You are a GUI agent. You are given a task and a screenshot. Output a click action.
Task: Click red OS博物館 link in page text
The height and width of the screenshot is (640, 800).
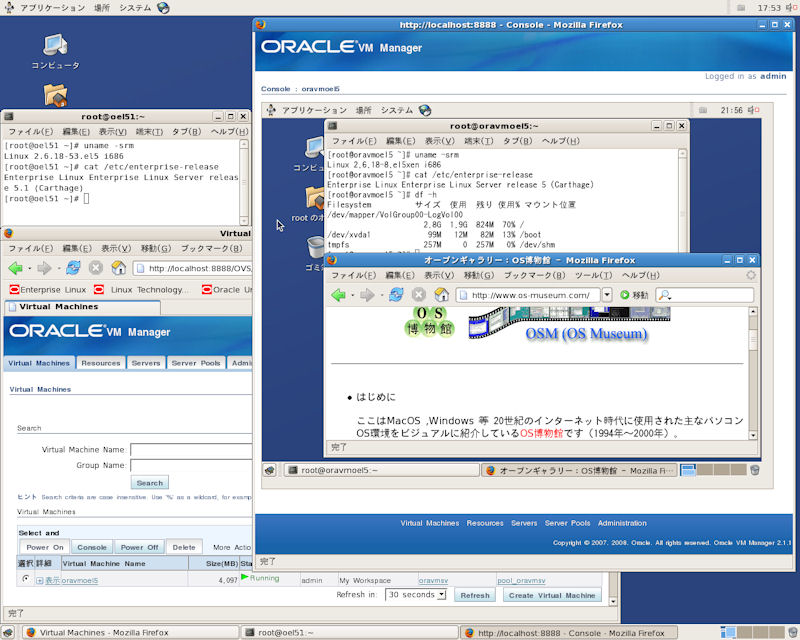tap(541, 433)
